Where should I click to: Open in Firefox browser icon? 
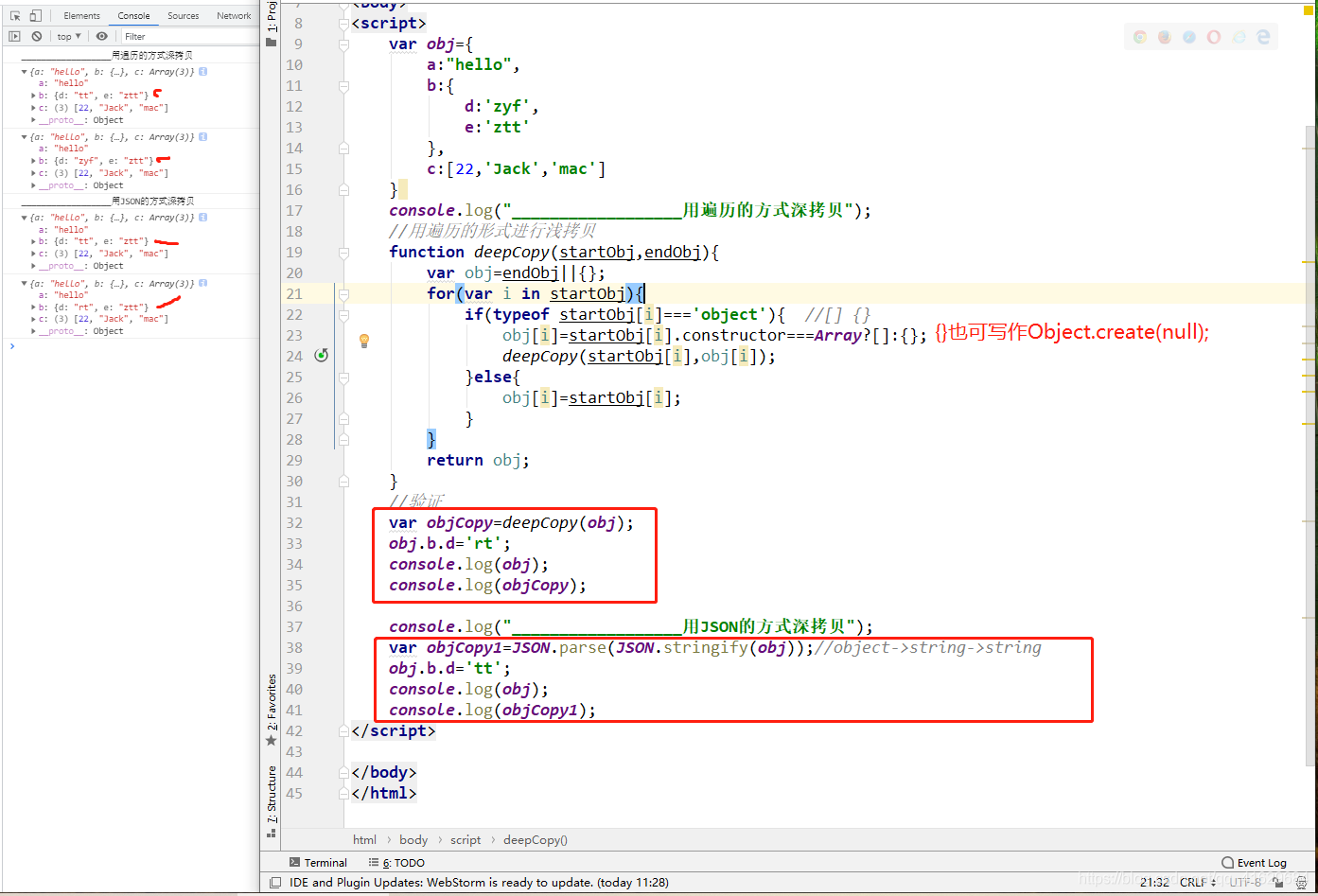point(1165,37)
